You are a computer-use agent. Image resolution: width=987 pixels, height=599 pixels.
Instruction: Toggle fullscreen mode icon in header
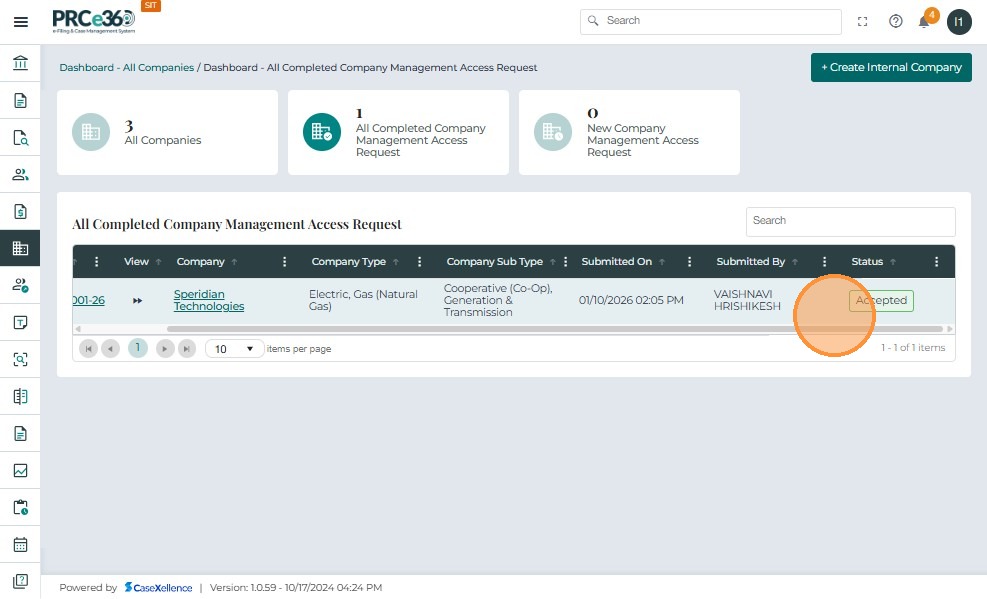pos(863,22)
